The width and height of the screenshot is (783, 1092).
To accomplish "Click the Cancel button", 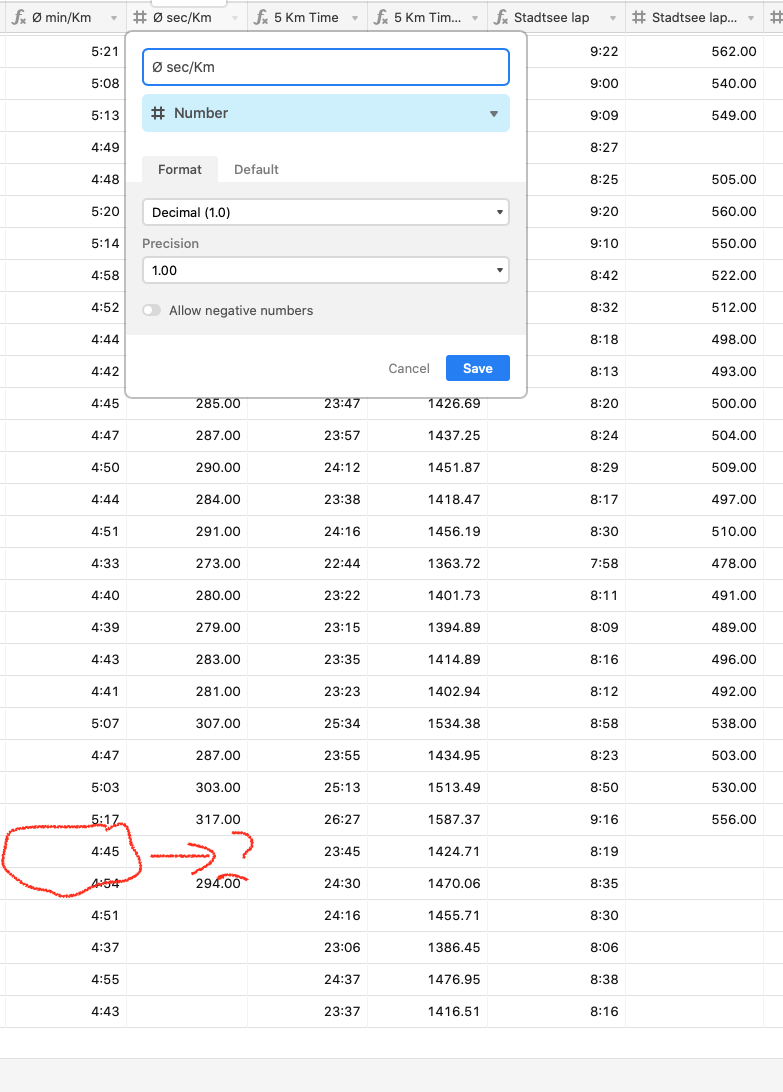I will pos(409,368).
